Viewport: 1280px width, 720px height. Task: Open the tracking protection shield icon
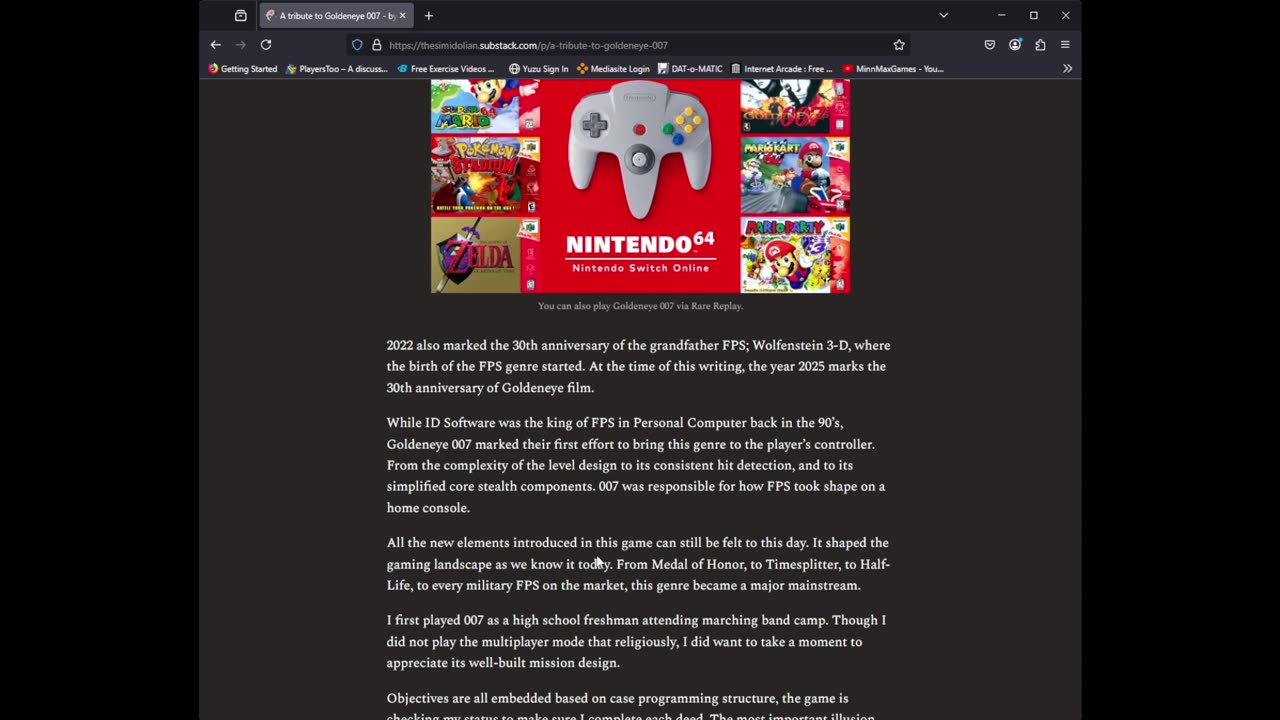click(357, 45)
